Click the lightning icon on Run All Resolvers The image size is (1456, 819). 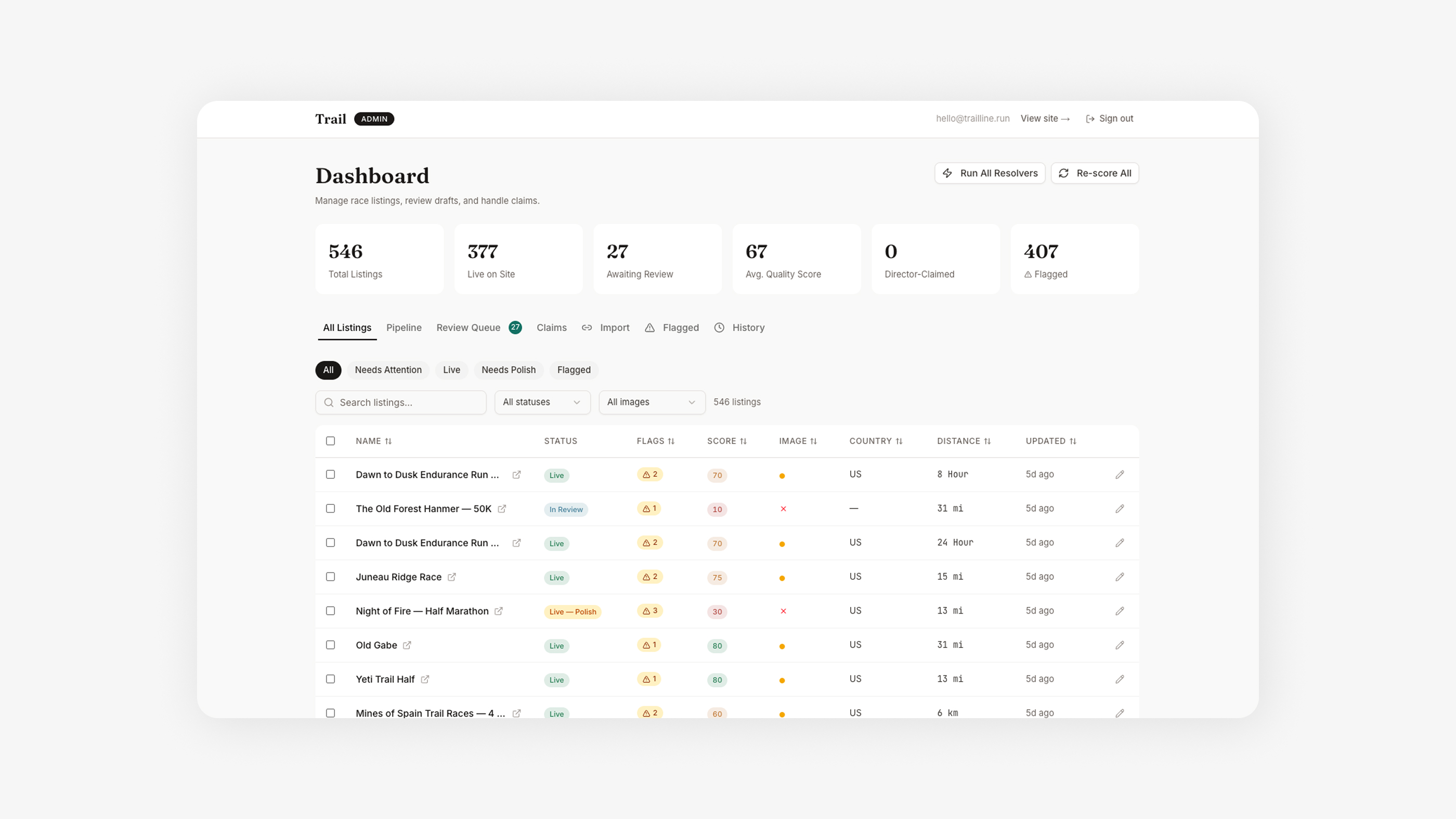(947, 173)
